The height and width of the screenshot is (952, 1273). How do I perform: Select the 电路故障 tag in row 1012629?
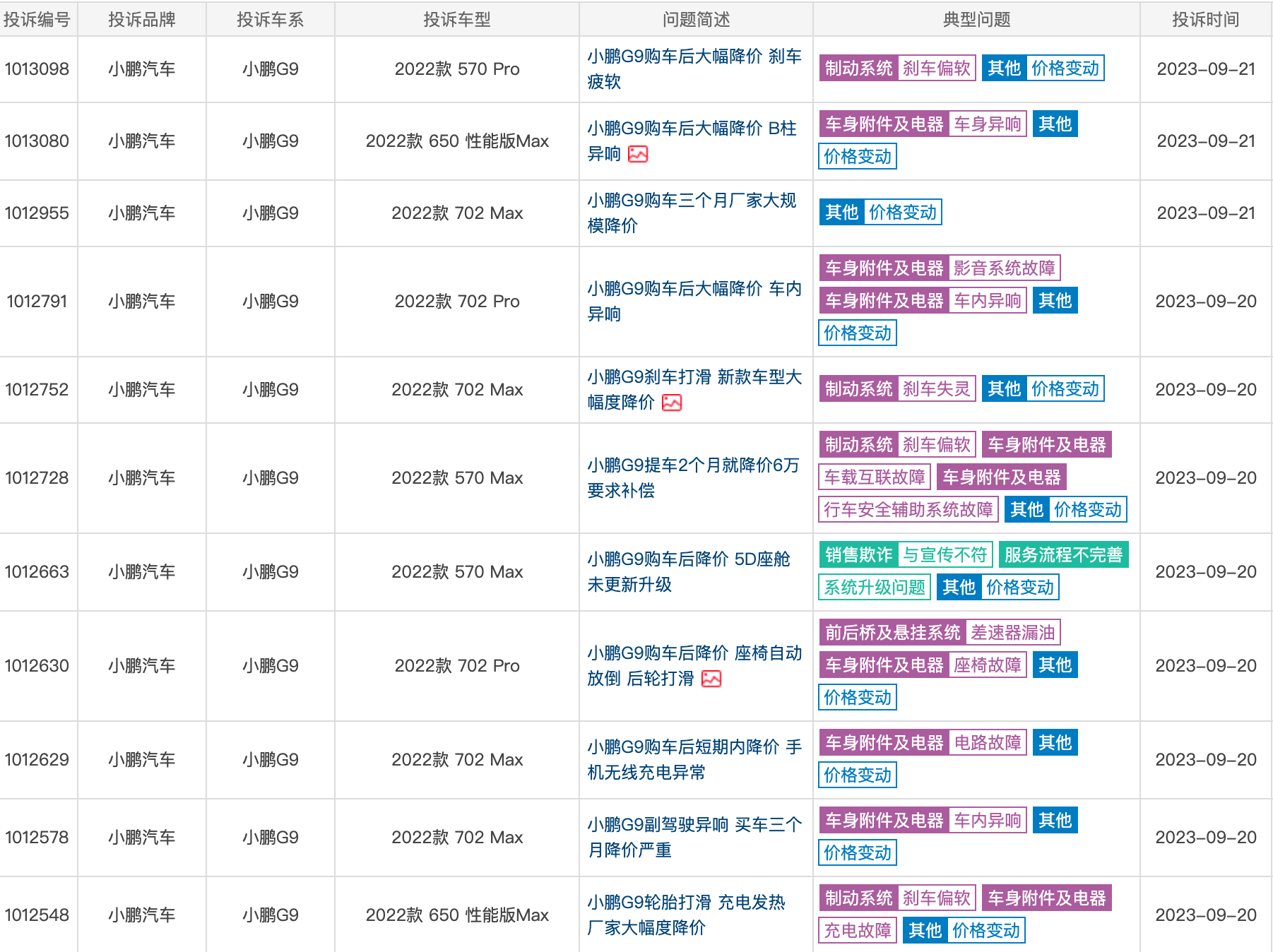pos(987,743)
